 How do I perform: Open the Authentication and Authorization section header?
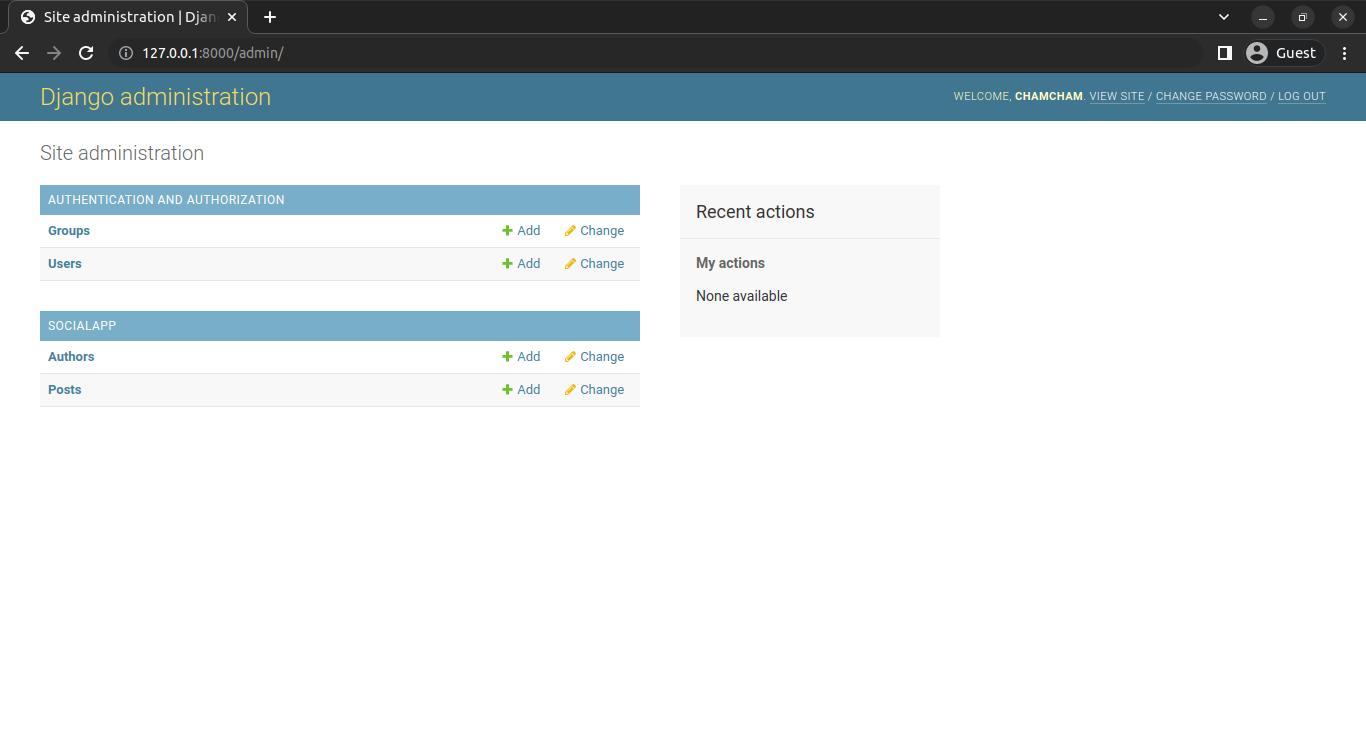pos(166,200)
